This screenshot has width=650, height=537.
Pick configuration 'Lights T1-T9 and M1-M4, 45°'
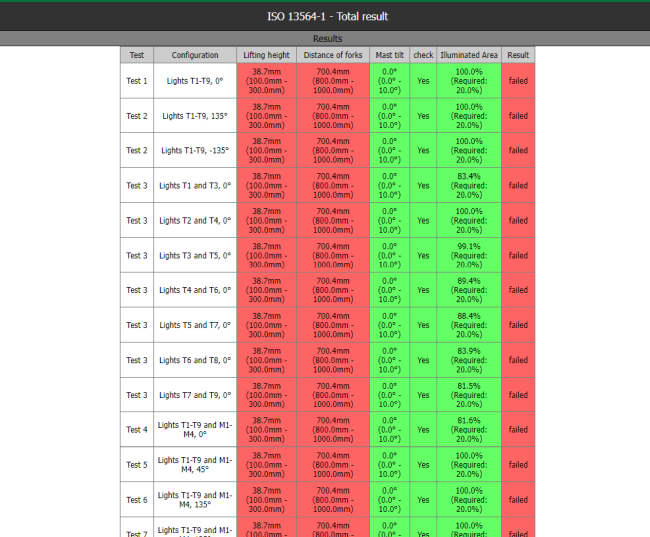click(x=195, y=464)
